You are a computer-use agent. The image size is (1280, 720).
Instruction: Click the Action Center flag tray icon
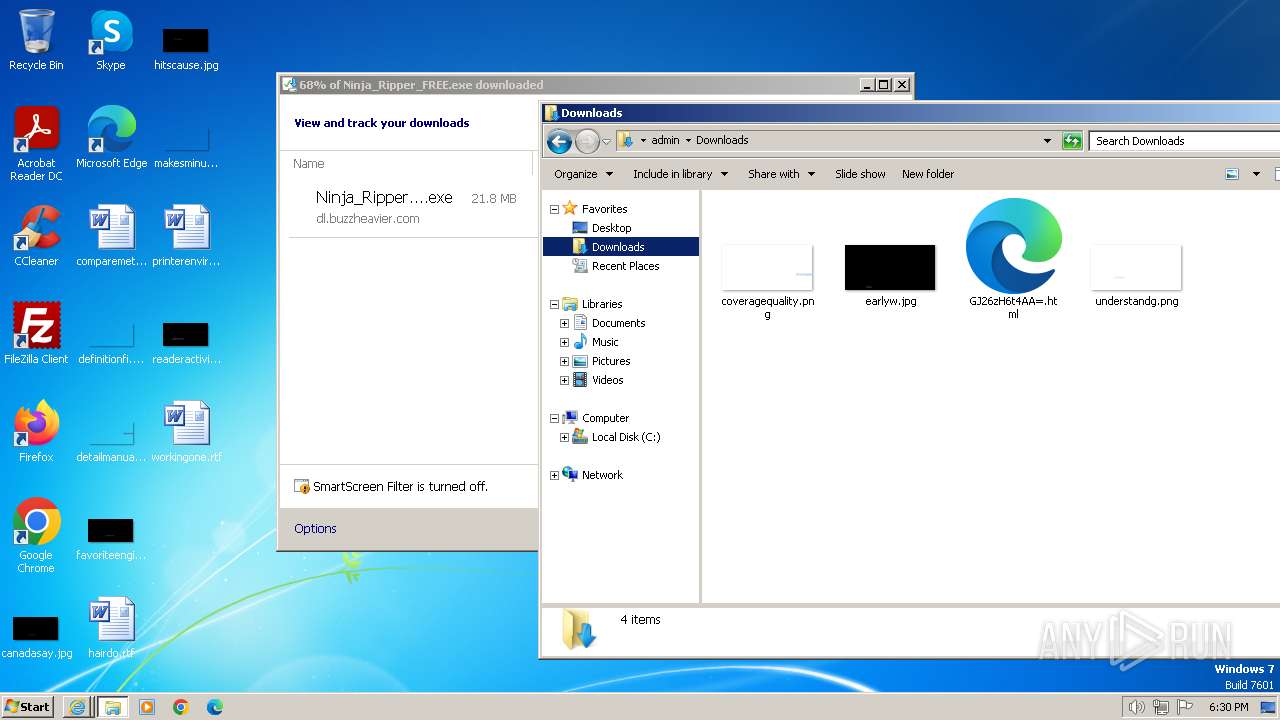click(1185, 707)
